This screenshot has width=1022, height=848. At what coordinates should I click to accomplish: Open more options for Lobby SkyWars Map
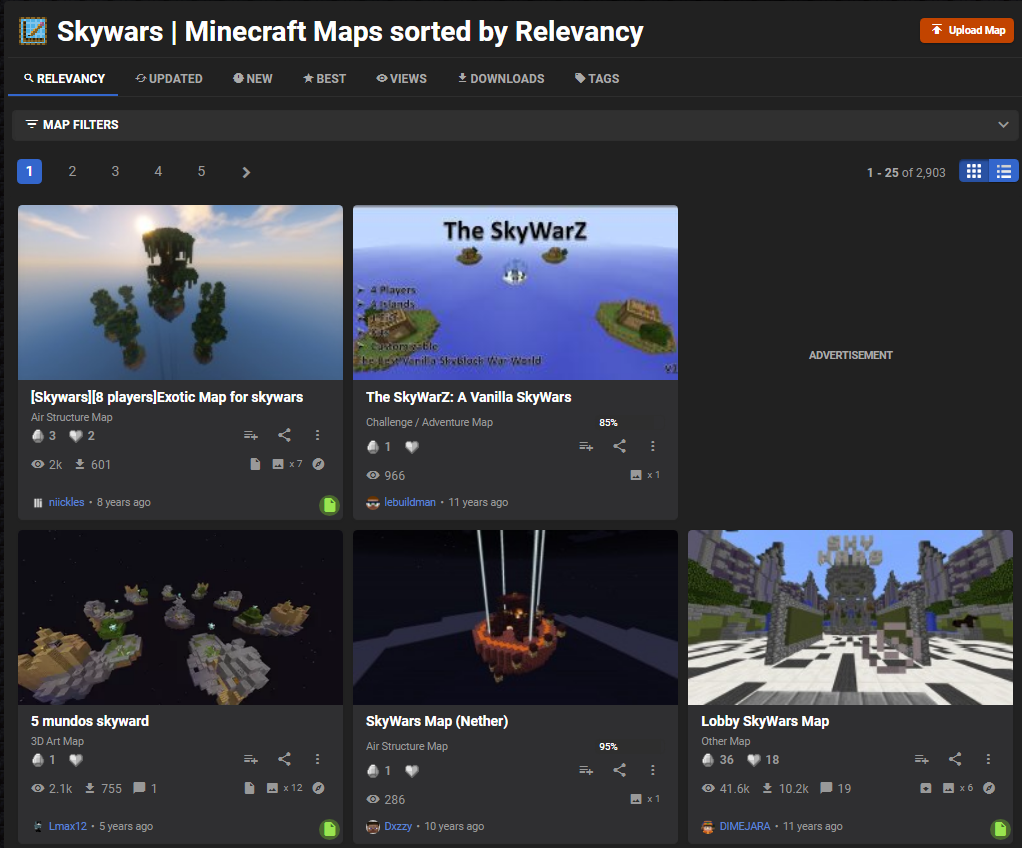(988, 759)
